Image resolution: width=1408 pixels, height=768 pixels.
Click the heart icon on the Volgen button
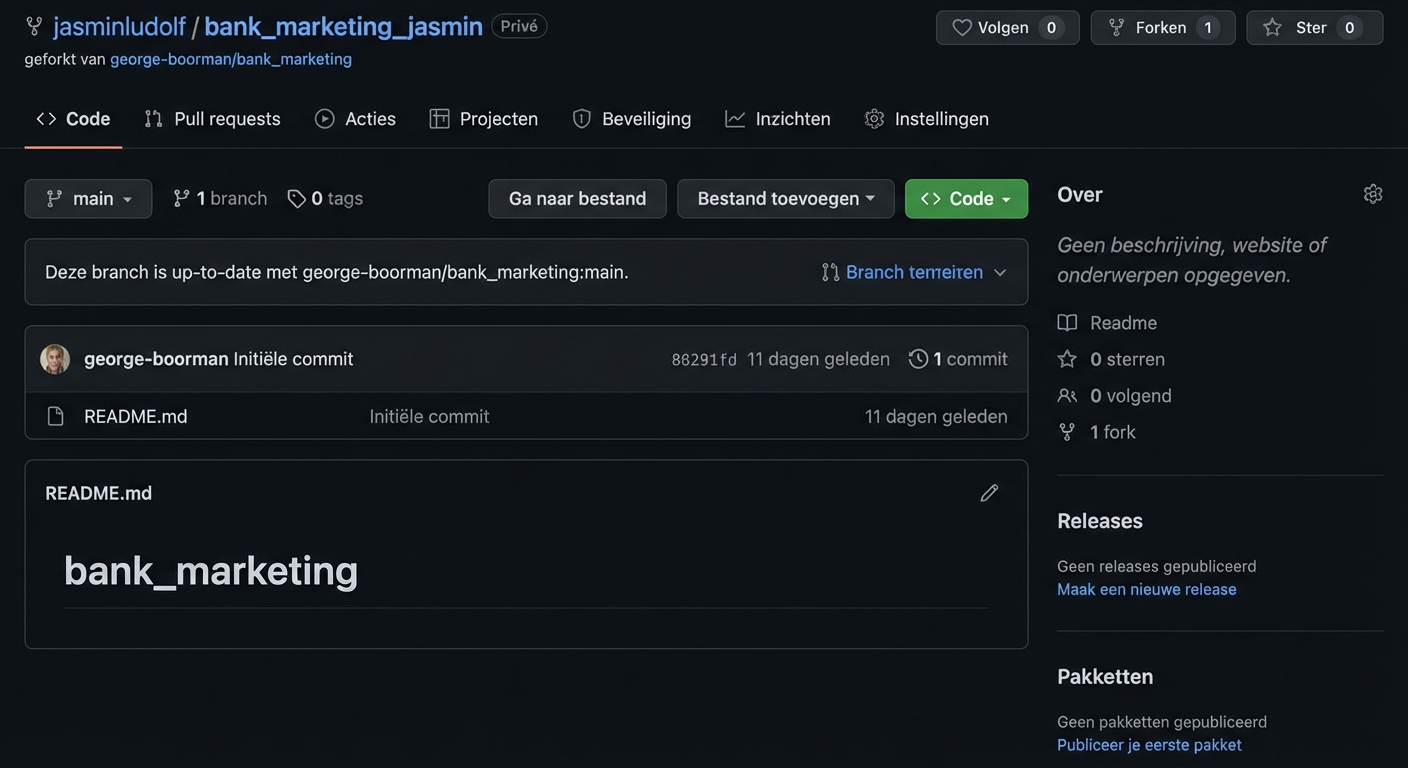click(961, 25)
